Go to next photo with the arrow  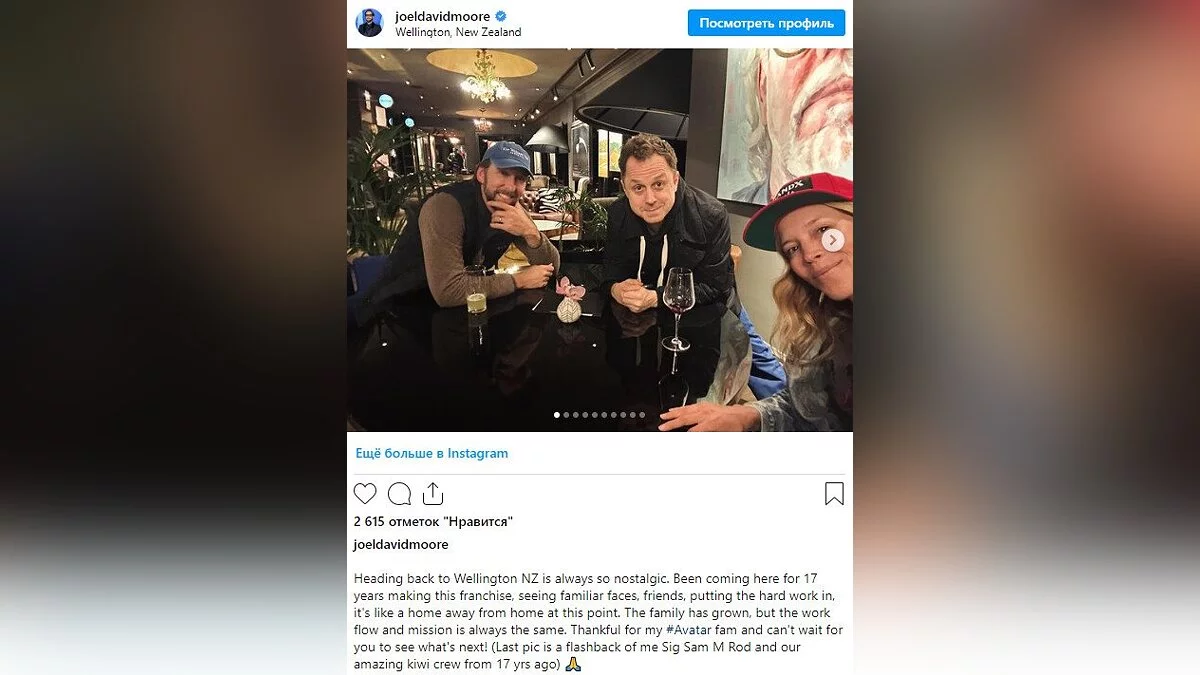click(x=832, y=240)
